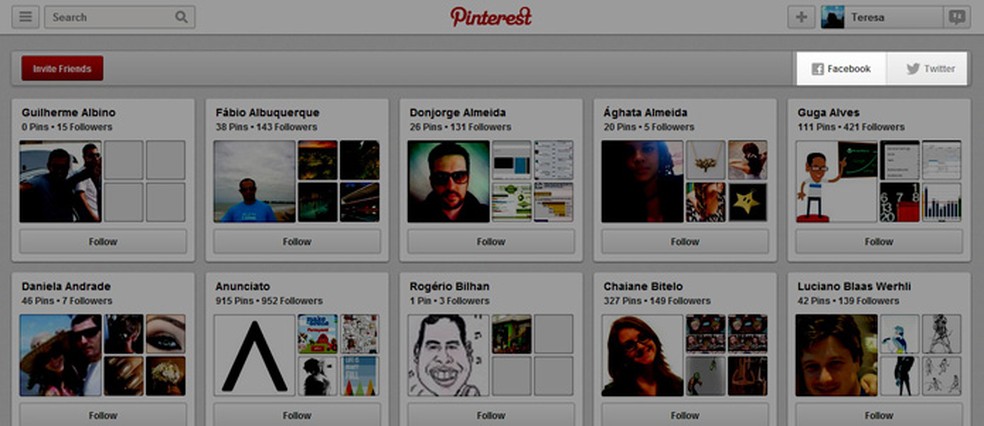Viewport: 984px width, 426px height.
Task: Click Anunciato's large logo image
Action: click(x=254, y=355)
